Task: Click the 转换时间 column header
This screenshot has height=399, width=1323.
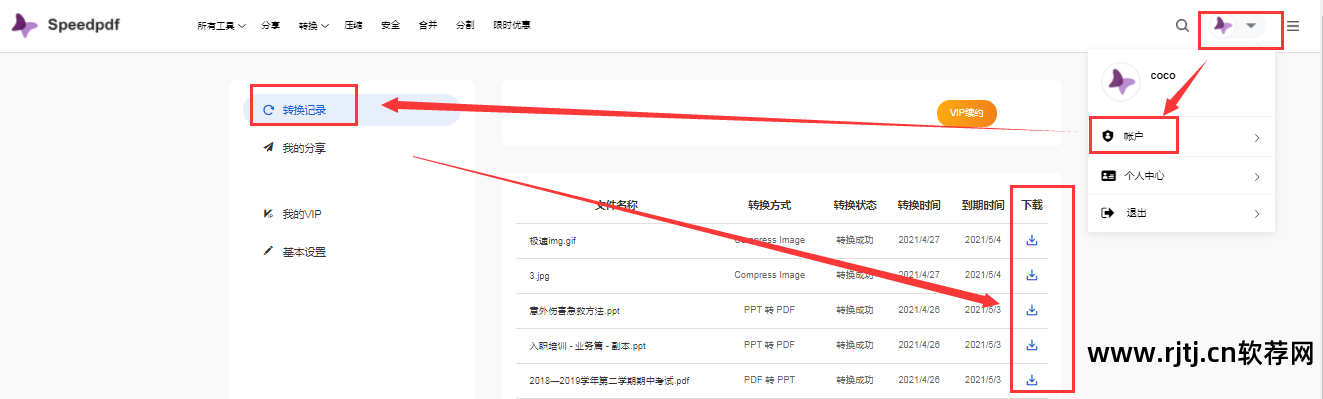Action: point(919,205)
